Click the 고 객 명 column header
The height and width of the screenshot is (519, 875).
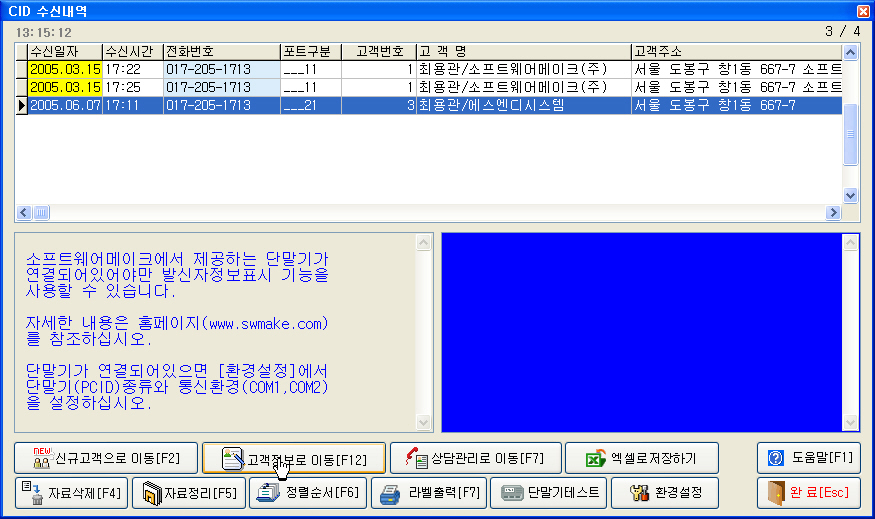pos(523,52)
